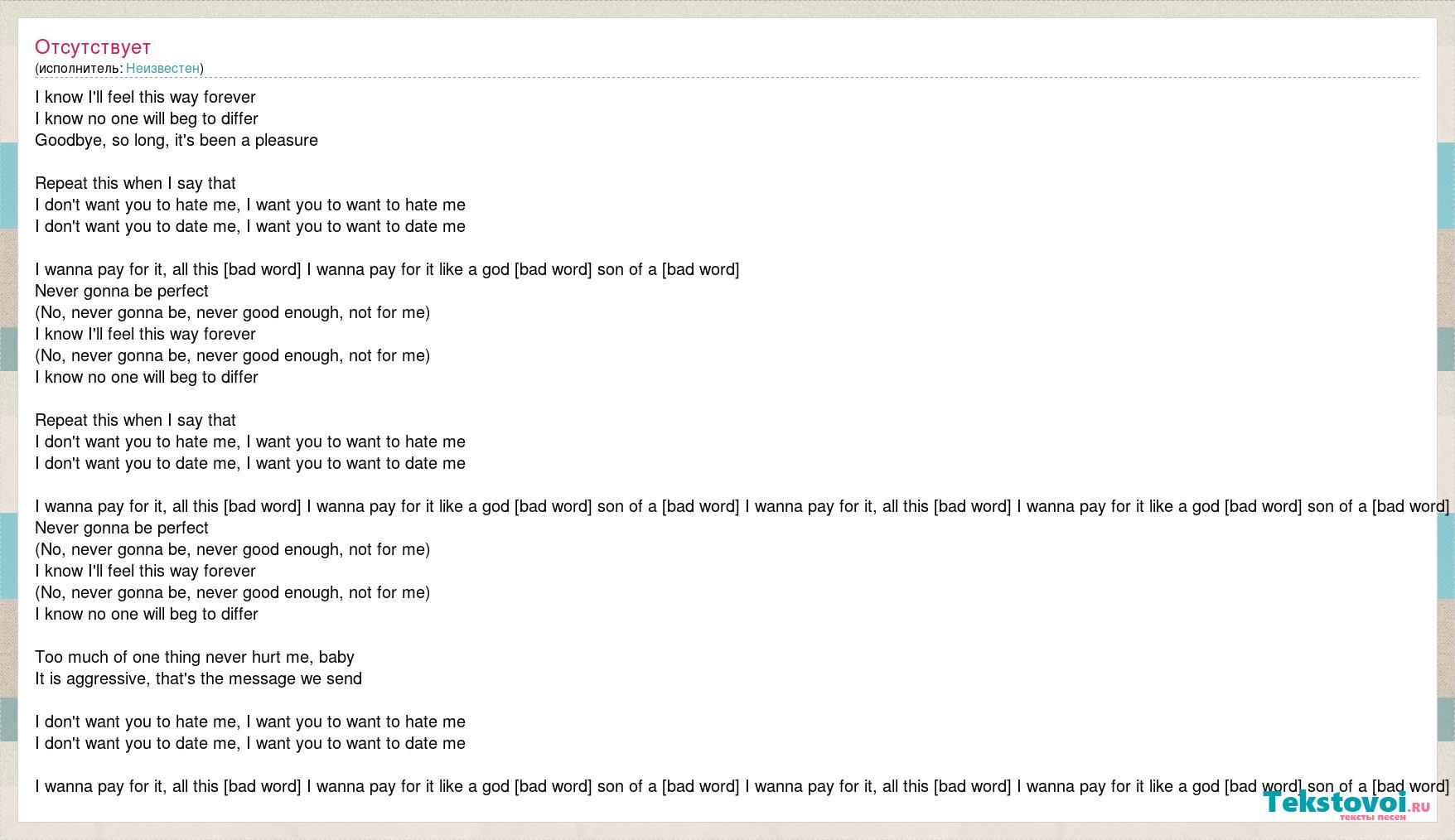Click the second 'I know no one will beg to differ' line
1455x840 pixels.
(147, 377)
